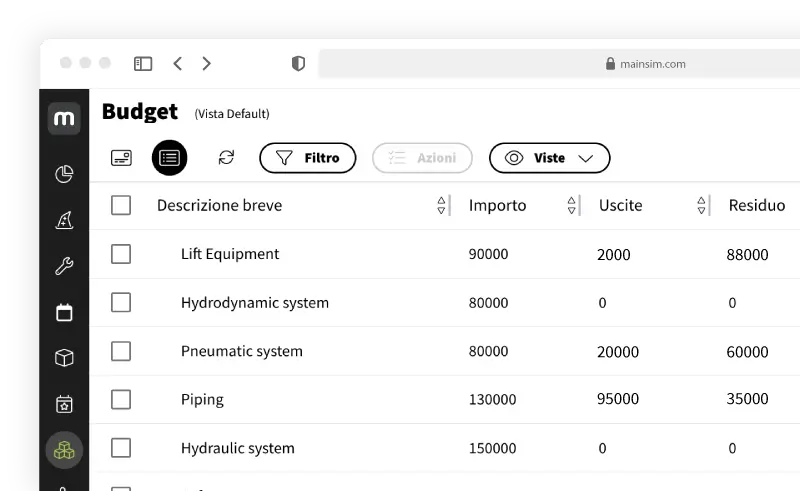Click the Azioni button
This screenshot has height=491, width=800.
click(x=422, y=158)
